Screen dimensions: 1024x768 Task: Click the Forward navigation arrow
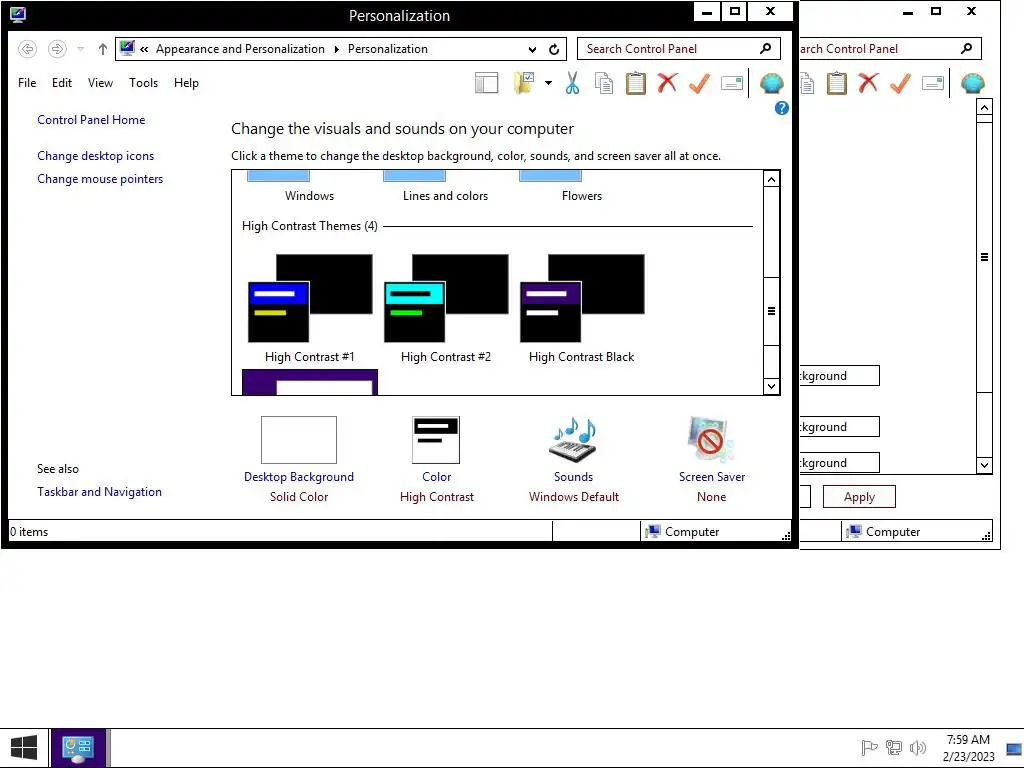pyautogui.click(x=57, y=49)
